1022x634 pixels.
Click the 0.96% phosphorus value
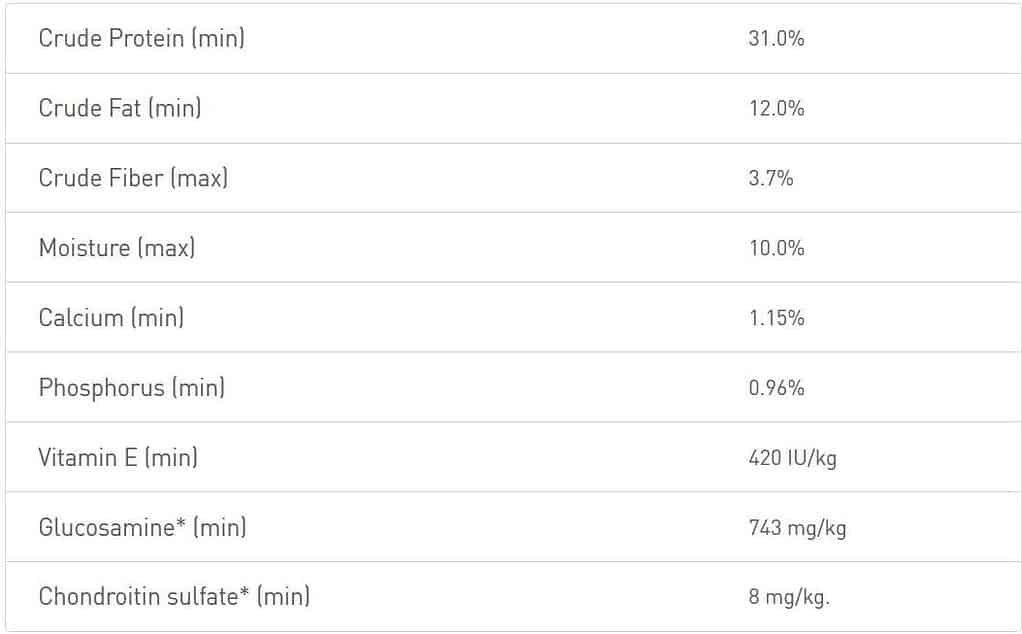(776, 388)
